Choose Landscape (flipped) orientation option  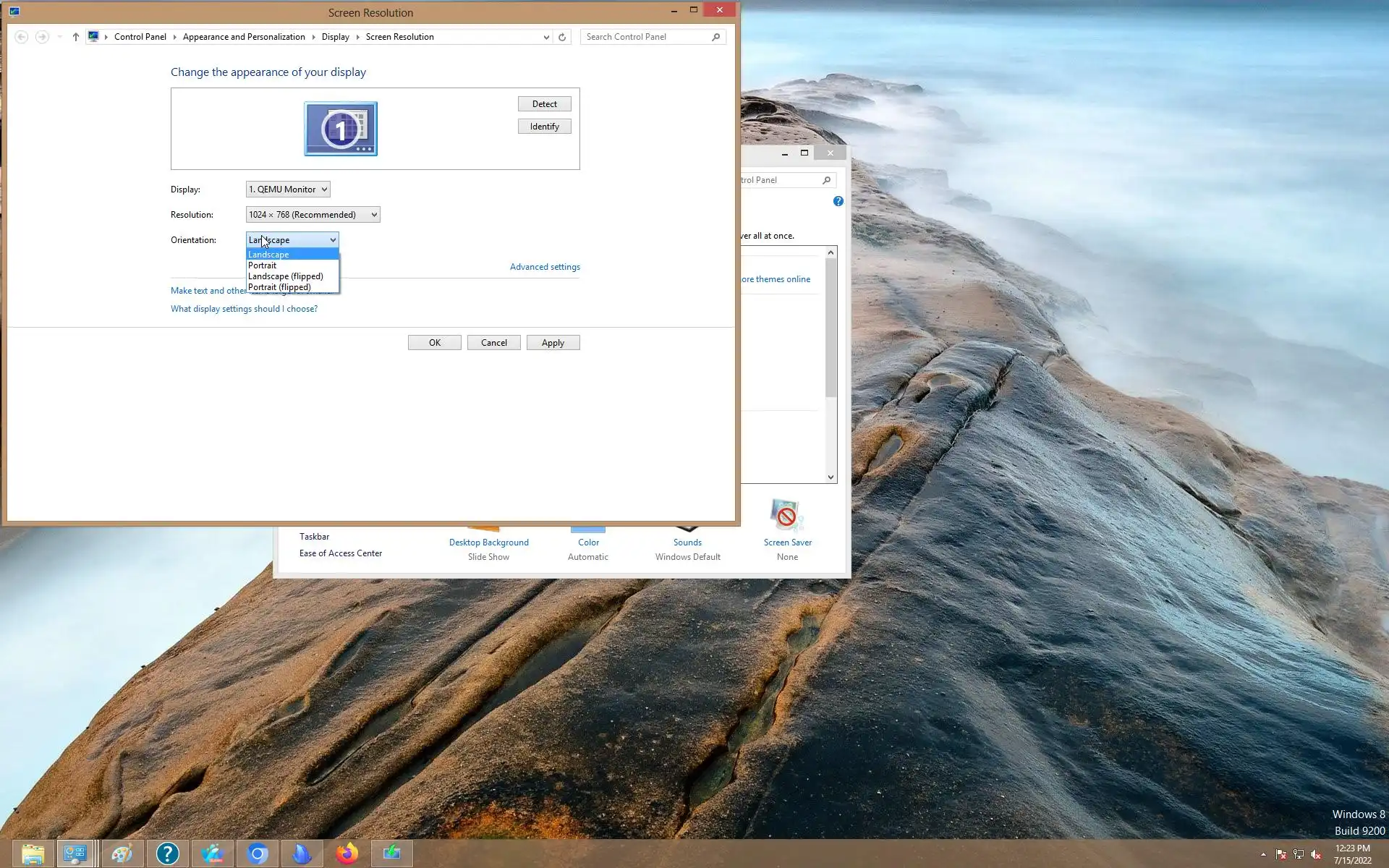tap(286, 276)
